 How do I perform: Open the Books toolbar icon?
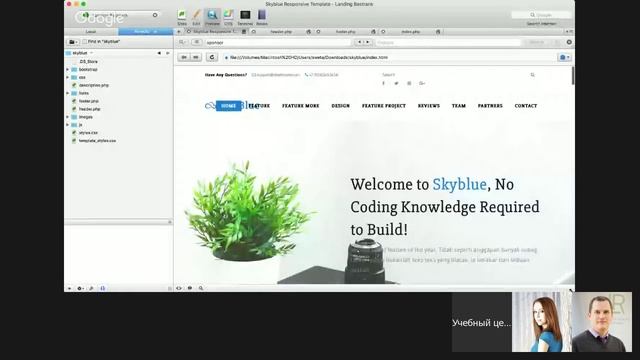[x=262, y=18]
